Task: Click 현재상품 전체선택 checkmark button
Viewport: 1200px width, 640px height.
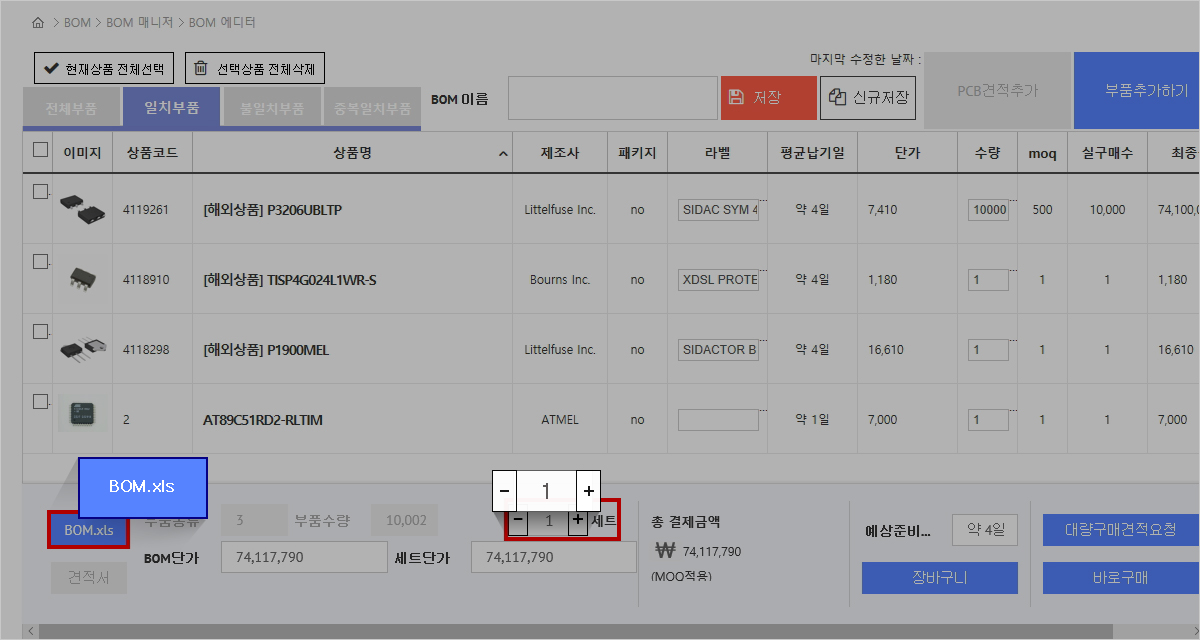Action: click(104, 68)
